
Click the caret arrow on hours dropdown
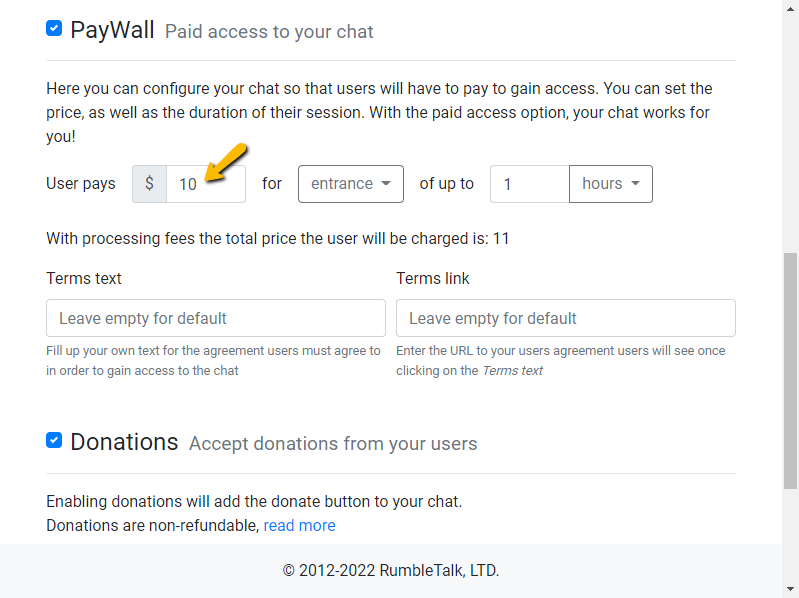click(x=635, y=183)
